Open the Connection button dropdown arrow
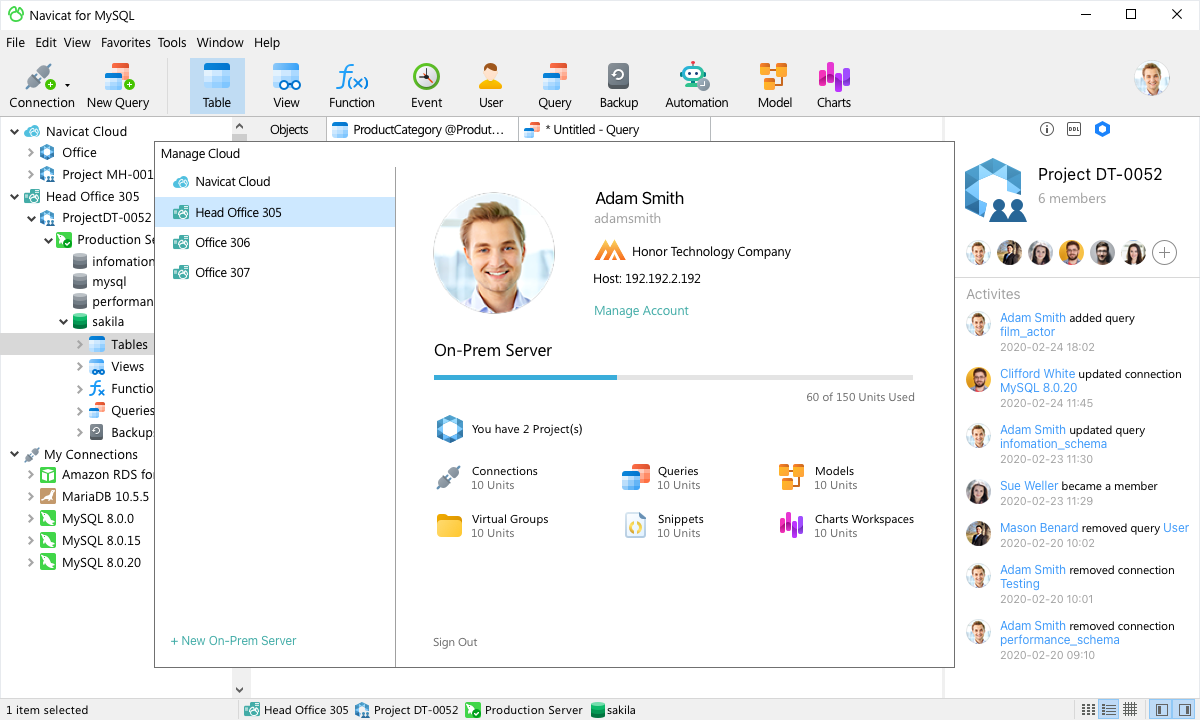Screen dimensions: 1200x720 67,86
